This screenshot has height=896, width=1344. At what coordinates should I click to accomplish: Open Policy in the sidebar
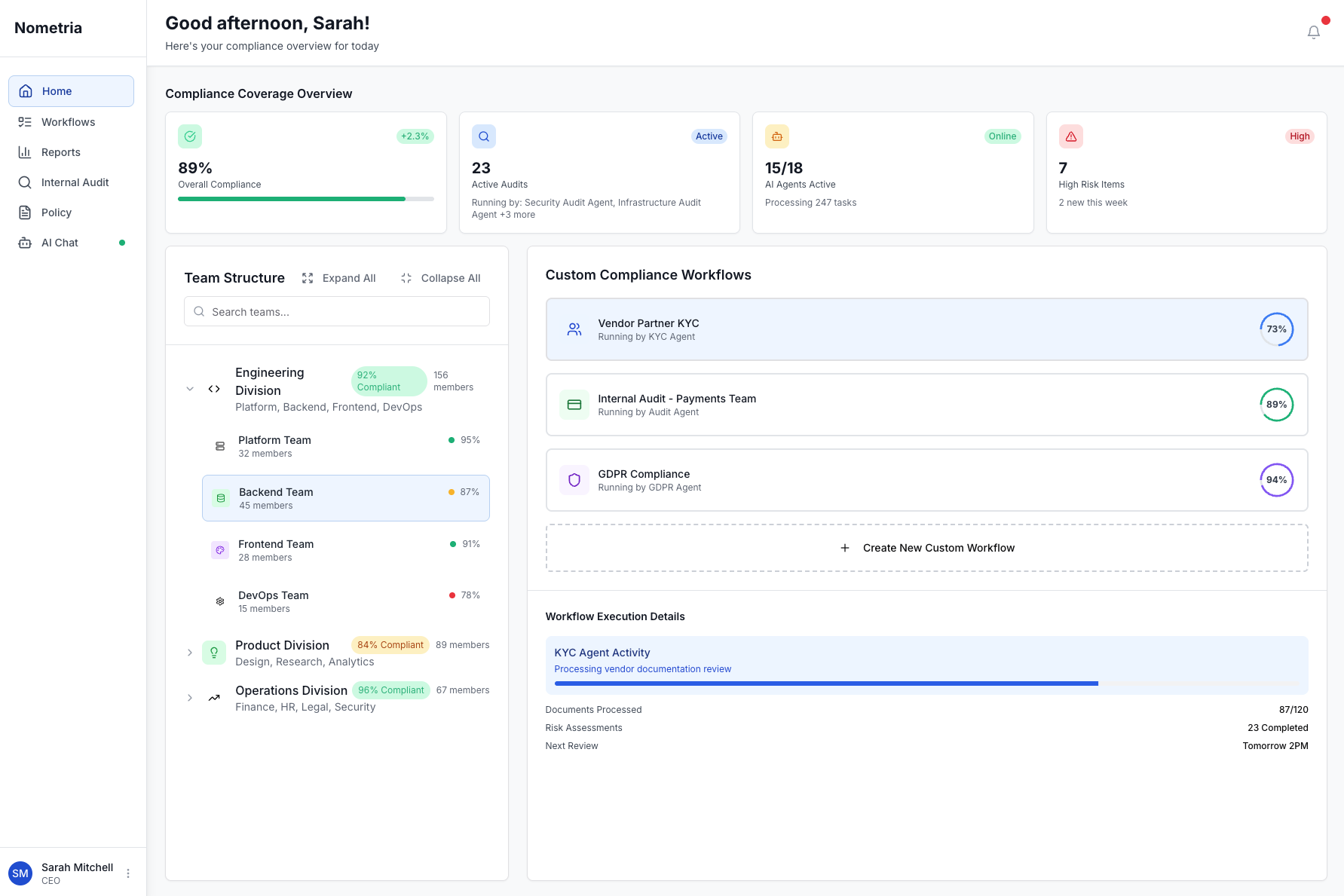tap(72, 213)
